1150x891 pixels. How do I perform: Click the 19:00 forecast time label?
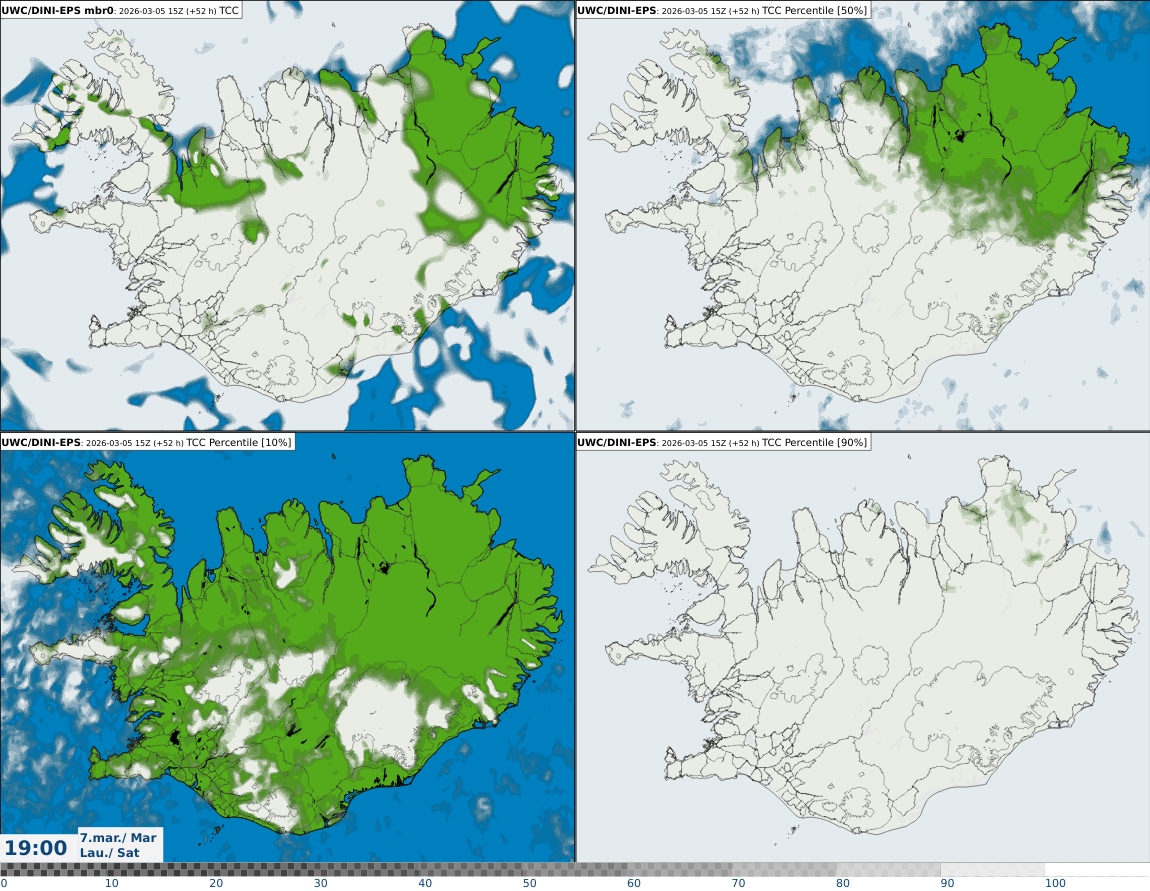coord(36,848)
